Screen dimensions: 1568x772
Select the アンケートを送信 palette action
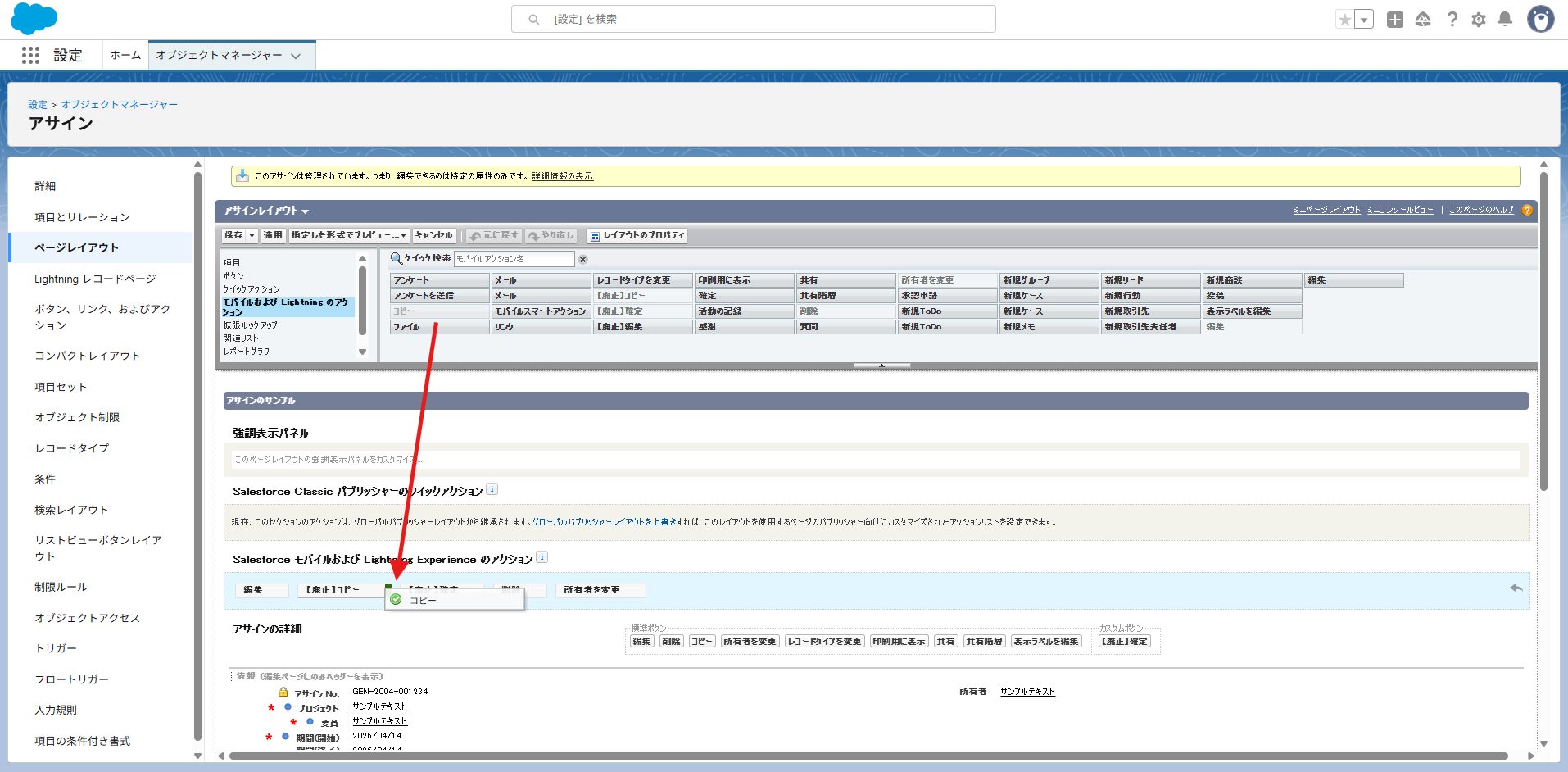point(439,296)
